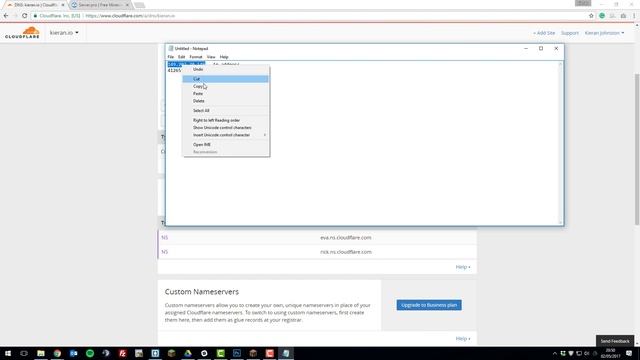Click the green extension icon in Chrome toolbar
The image size is (640, 360).
click(602, 16)
